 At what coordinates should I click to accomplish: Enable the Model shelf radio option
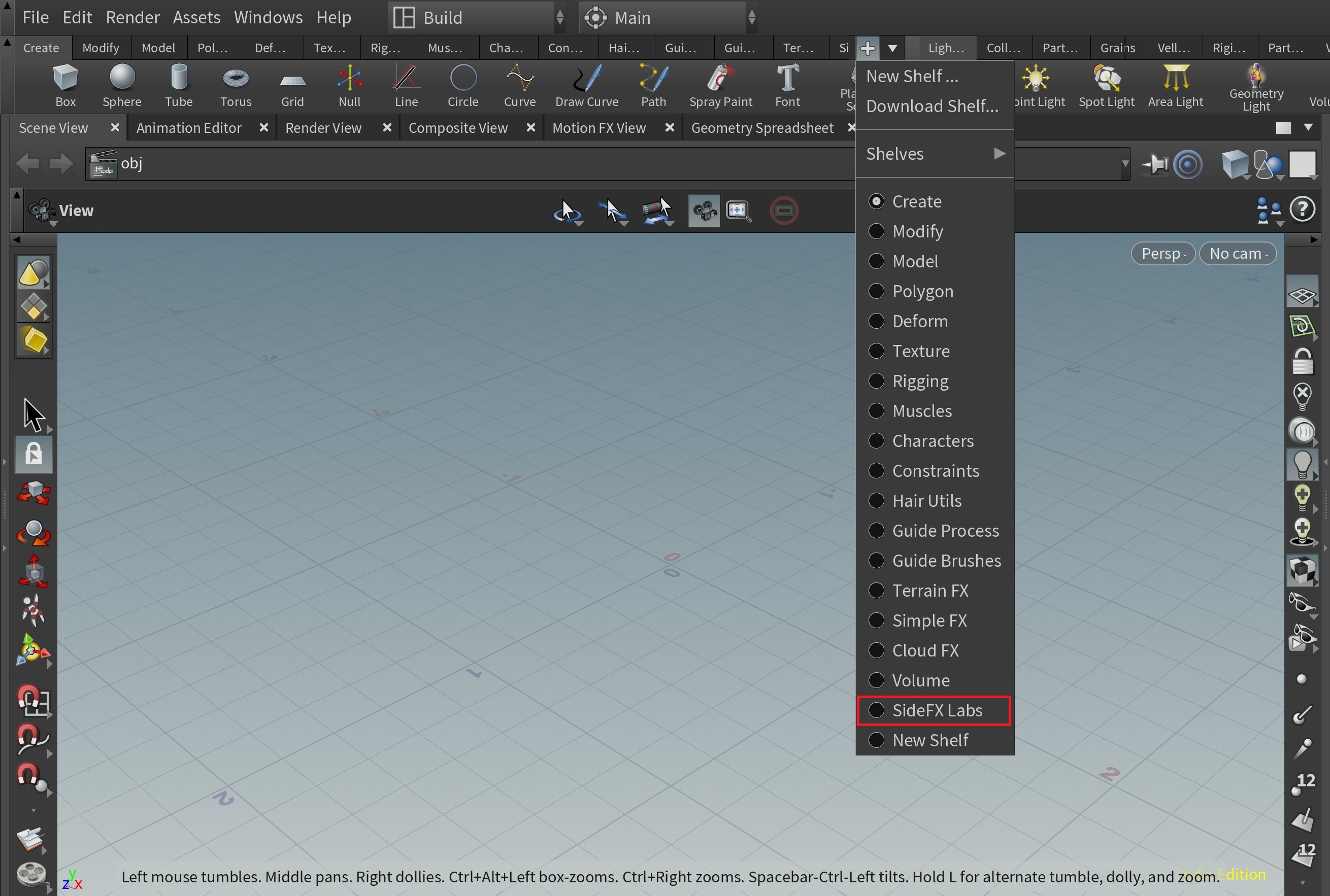(877, 261)
